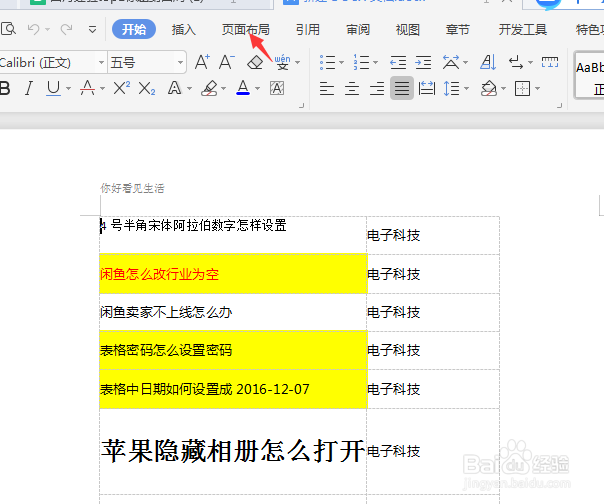
Task: Apply distributed alignment
Action: point(427,89)
